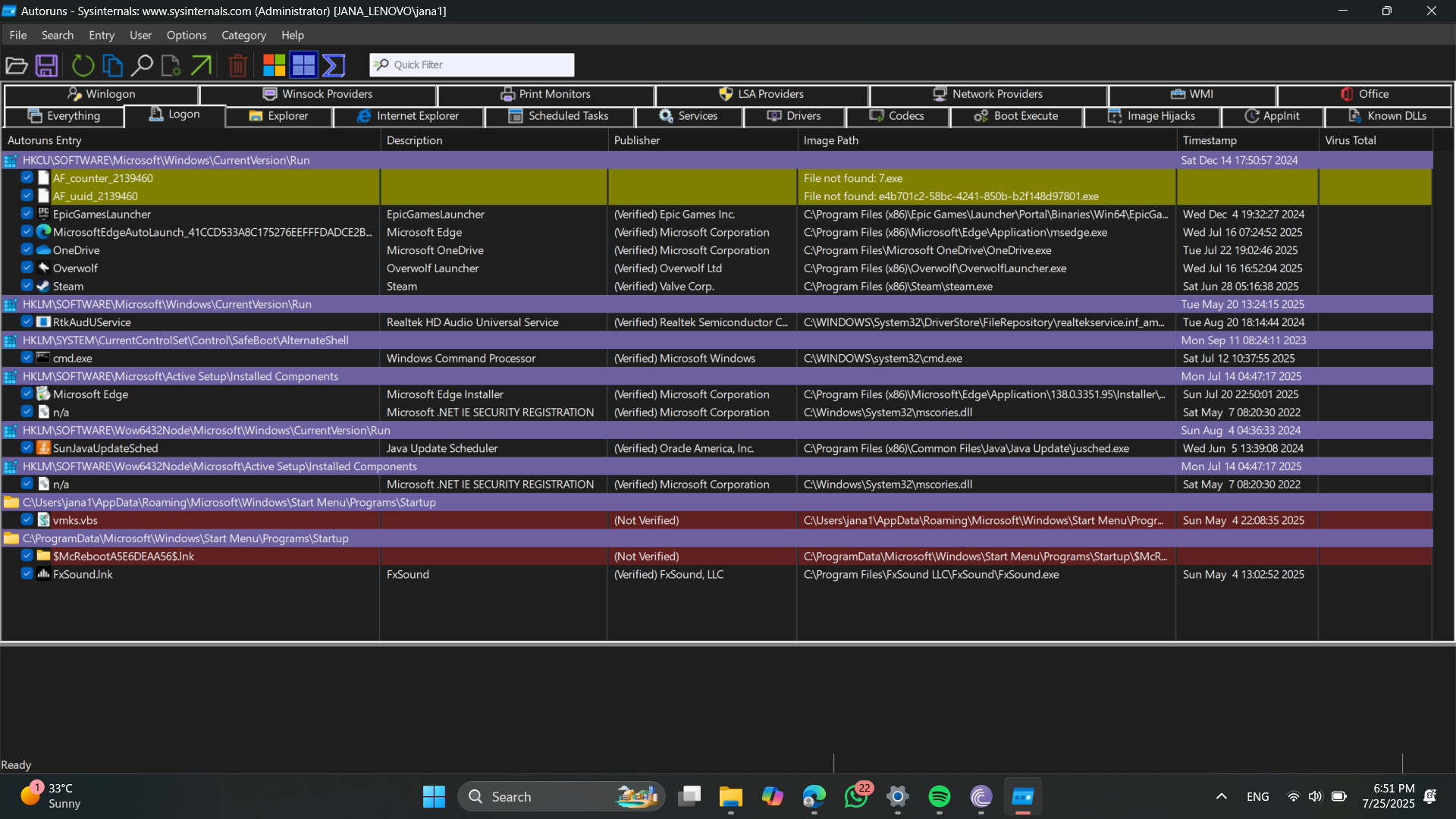Image resolution: width=1456 pixels, height=819 pixels.
Task: Click the Windows Start button
Action: tap(434, 796)
